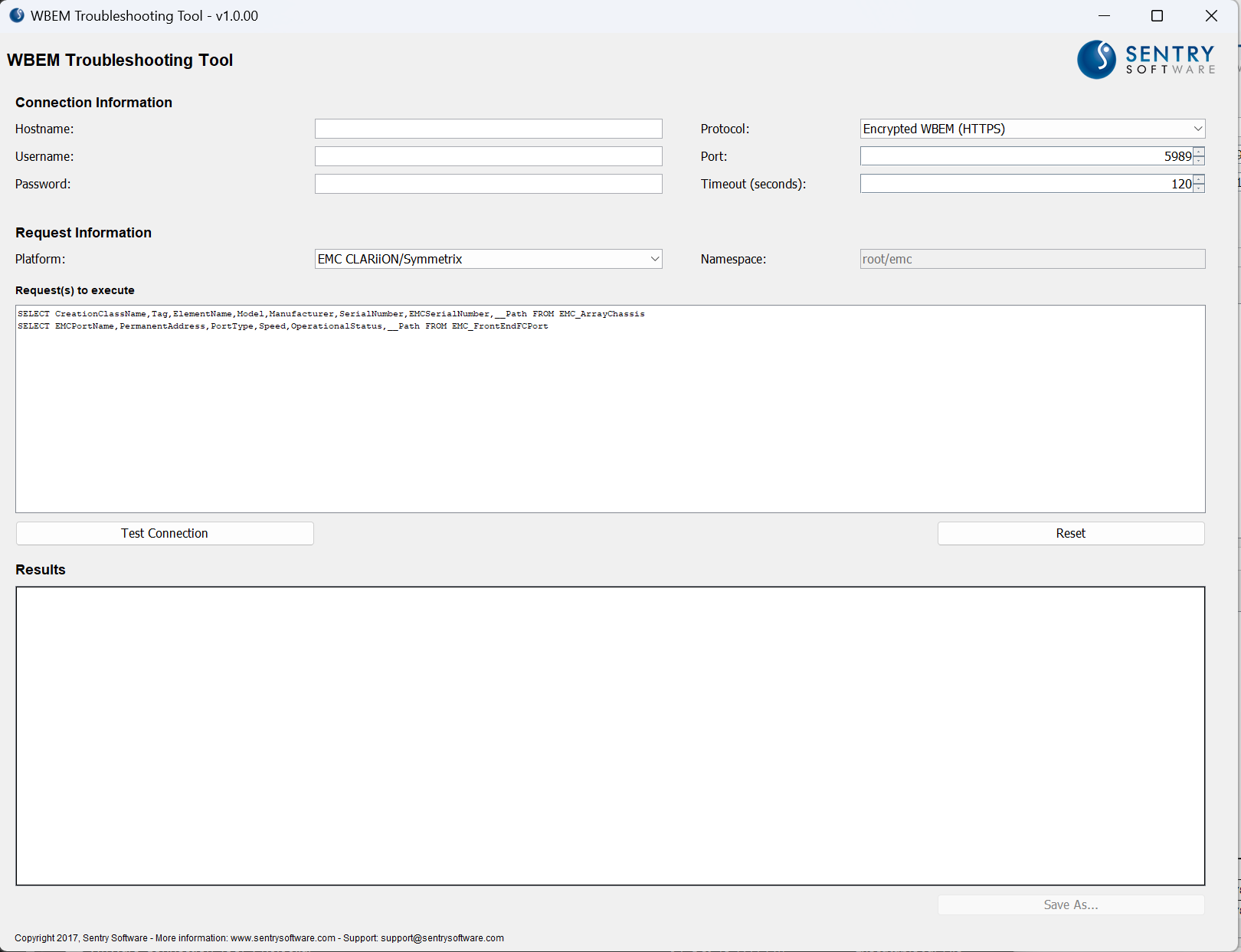Click in the Request(s) to execute box

pyautogui.click(x=610, y=414)
